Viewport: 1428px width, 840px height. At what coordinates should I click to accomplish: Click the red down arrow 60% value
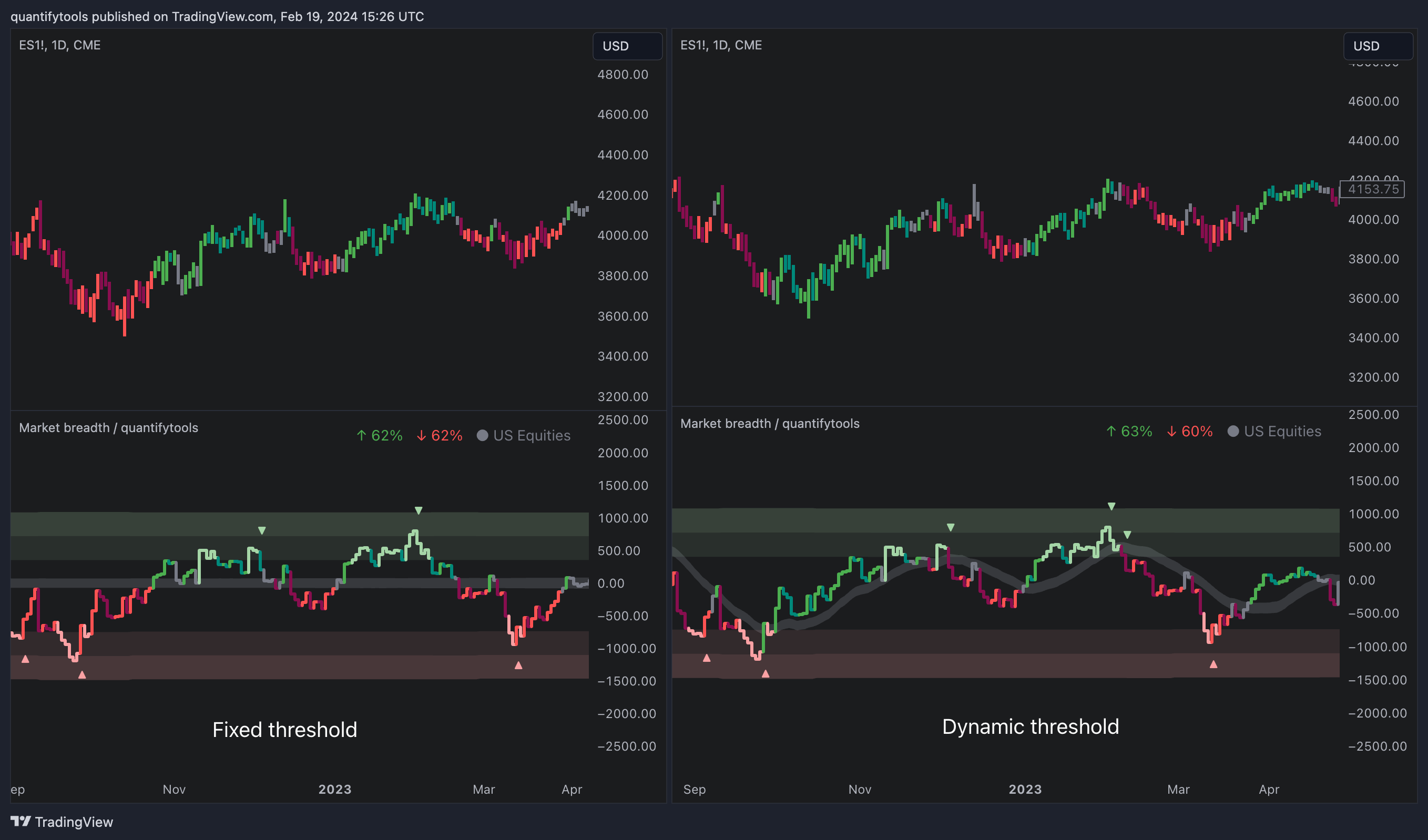click(x=1189, y=431)
